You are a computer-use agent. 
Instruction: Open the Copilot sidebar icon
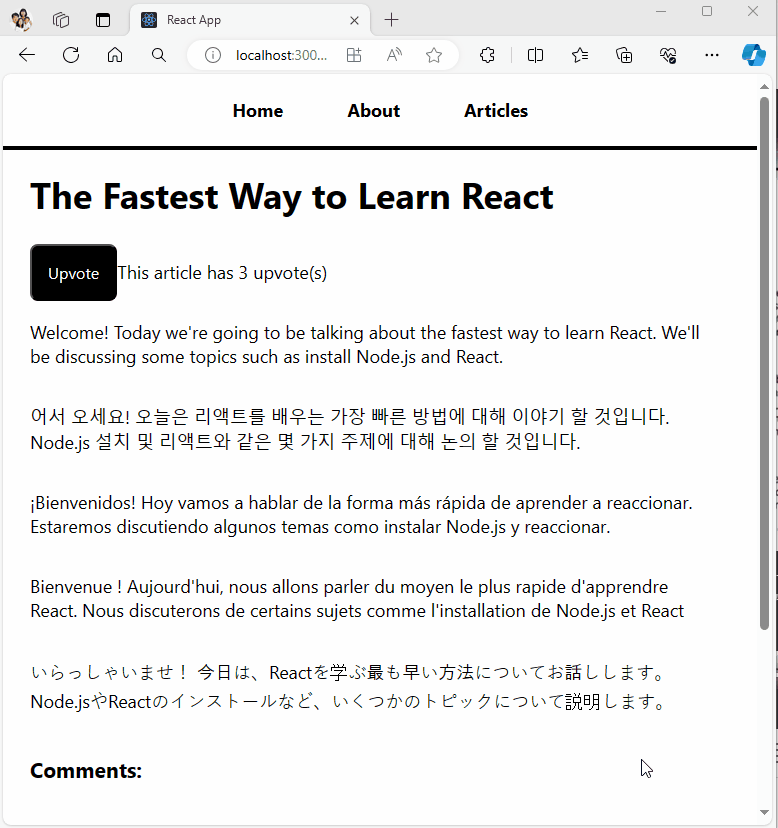754,55
